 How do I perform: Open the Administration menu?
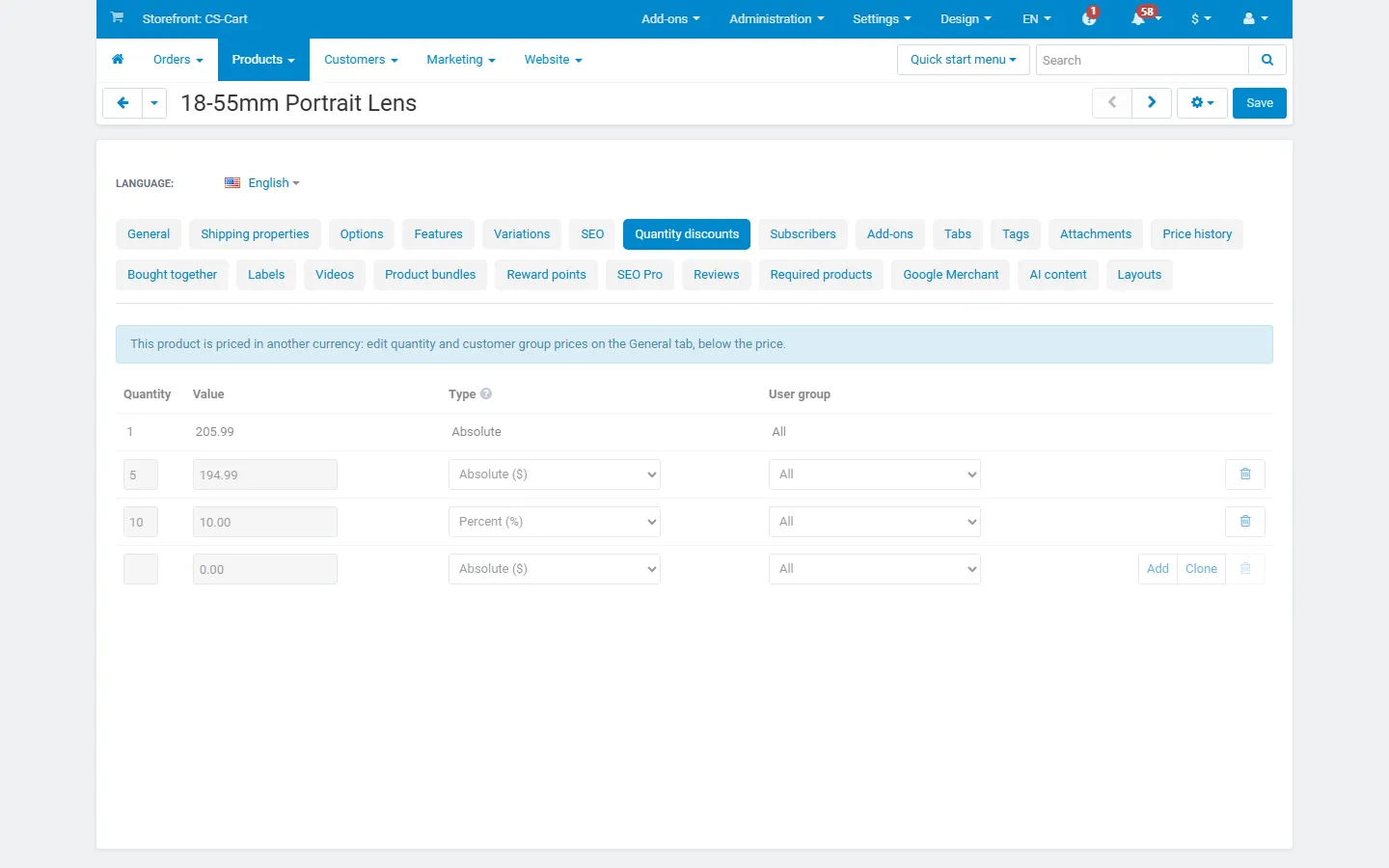click(x=776, y=18)
